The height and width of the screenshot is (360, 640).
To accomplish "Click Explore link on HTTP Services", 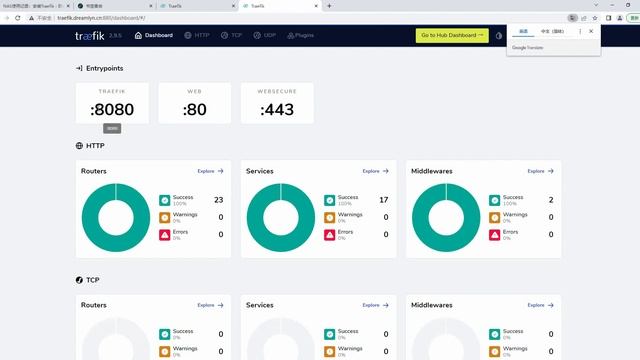I will [376, 171].
